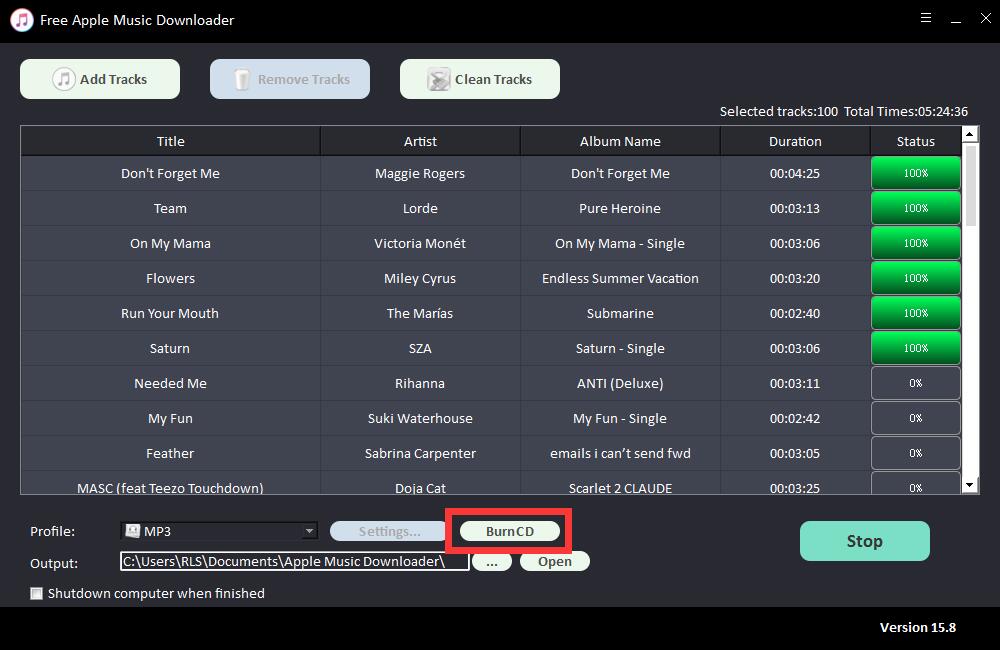Screen dimensions: 1000x650
Task: Click album cell 'emails i can't send fwd'
Action: [620, 454]
